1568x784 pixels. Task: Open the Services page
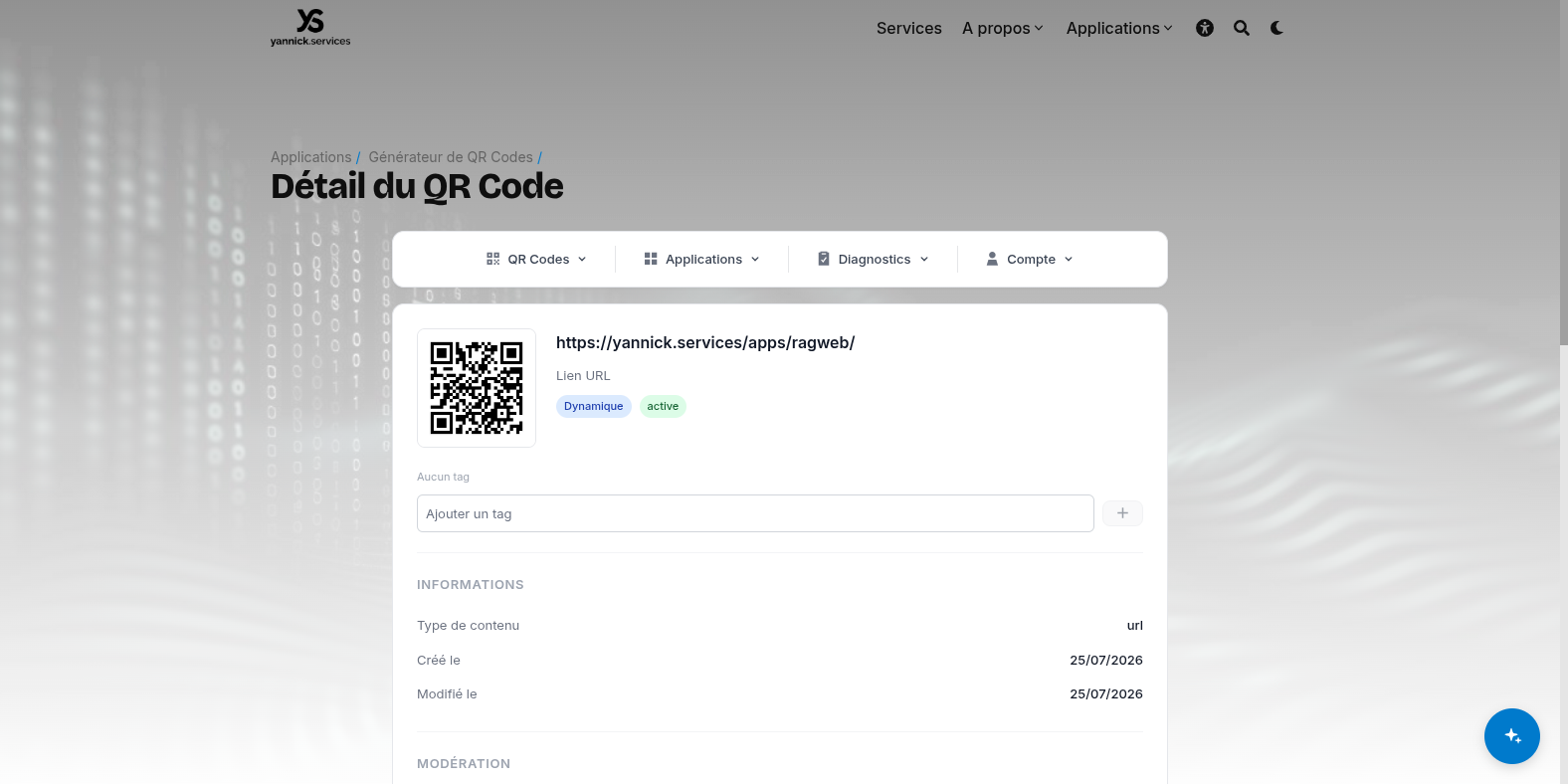click(x=909, y=28)
